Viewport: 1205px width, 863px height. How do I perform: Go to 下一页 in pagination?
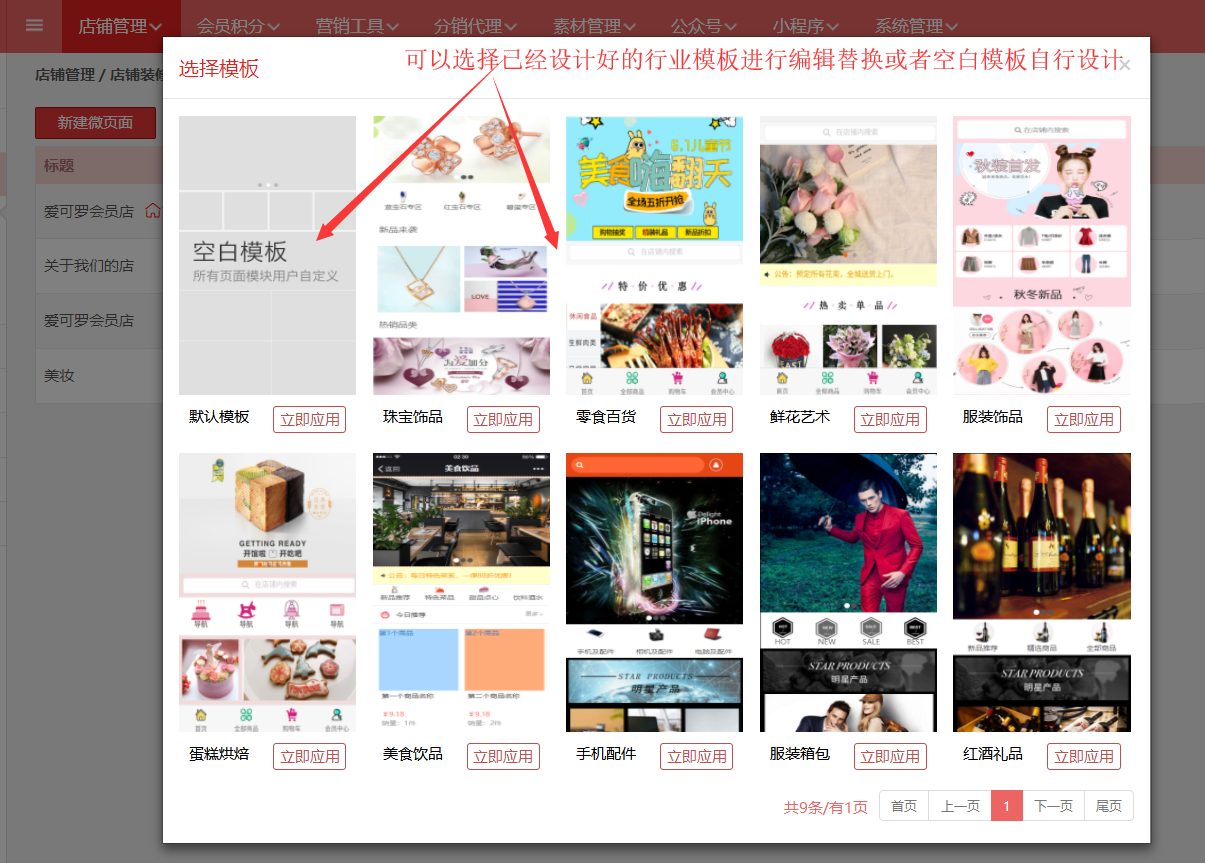point(1052,806)
